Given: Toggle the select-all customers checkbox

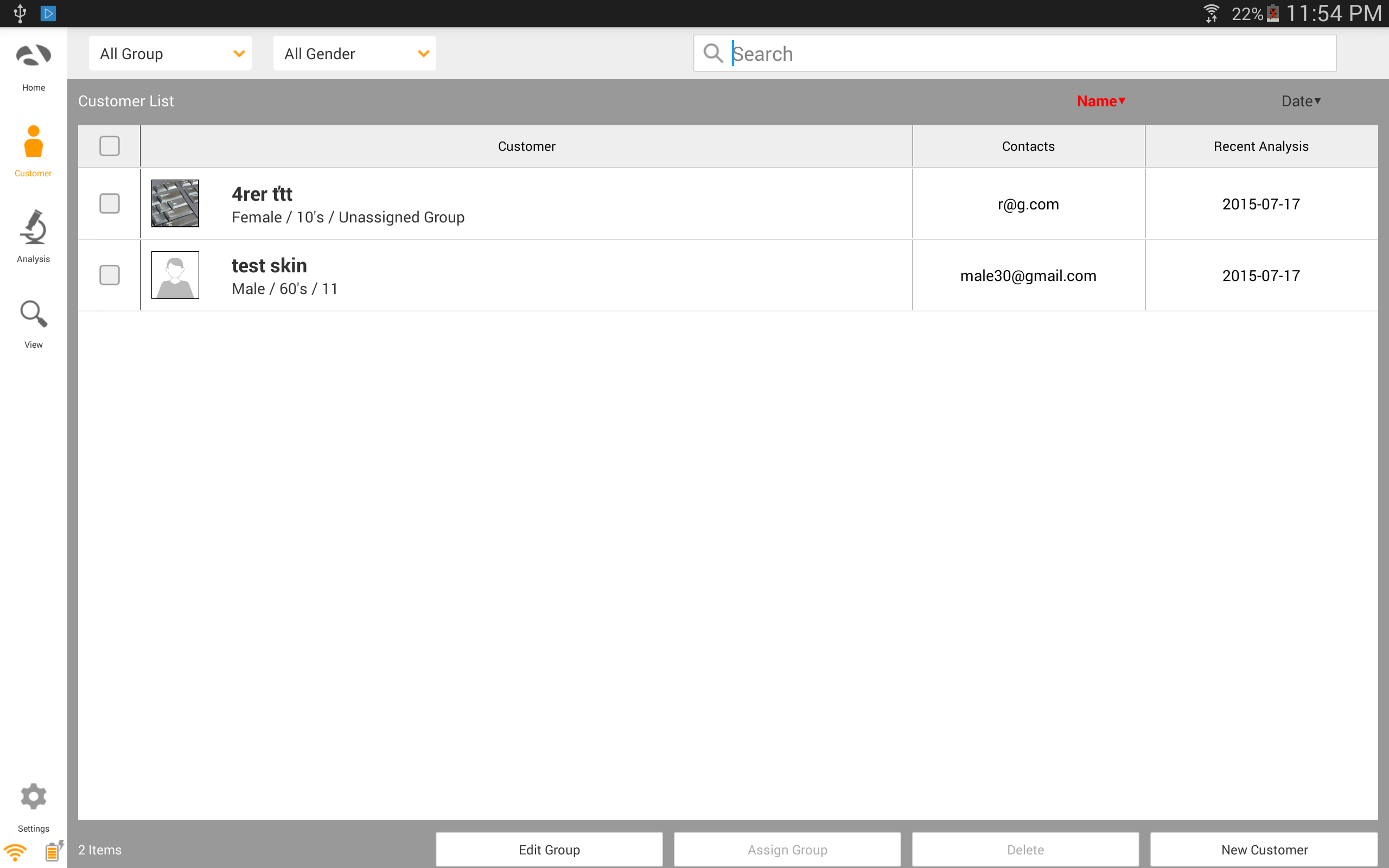Looking at the screenshot, I should tap(109, 146).
